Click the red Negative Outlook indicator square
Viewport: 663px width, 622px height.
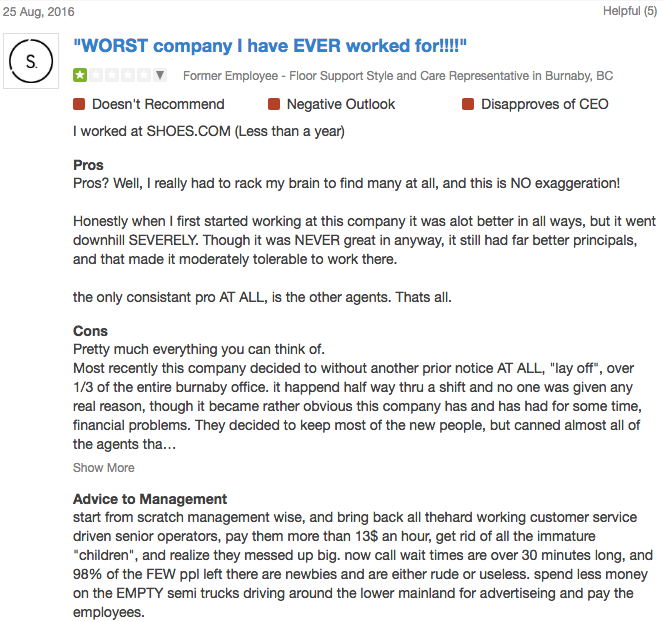[274, 104]
